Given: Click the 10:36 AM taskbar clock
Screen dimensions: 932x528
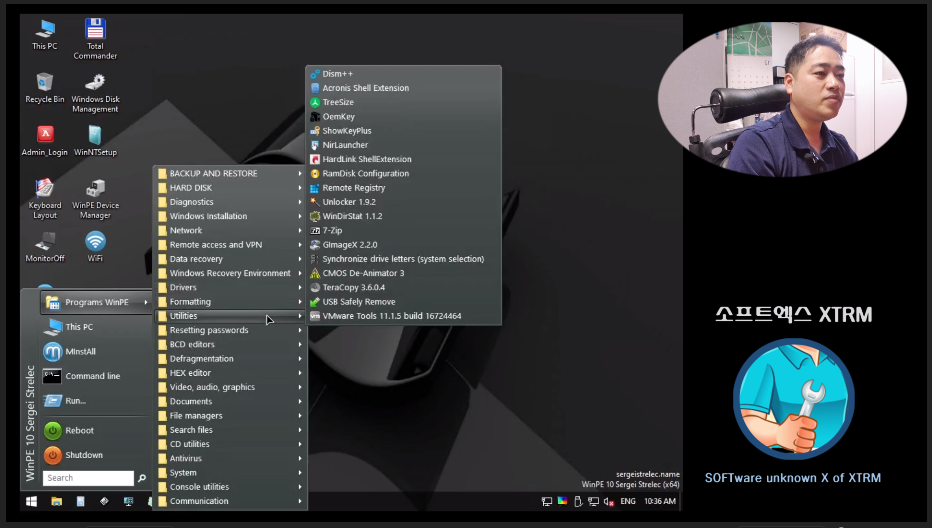Looking at the screenshot, I should 660,502.
